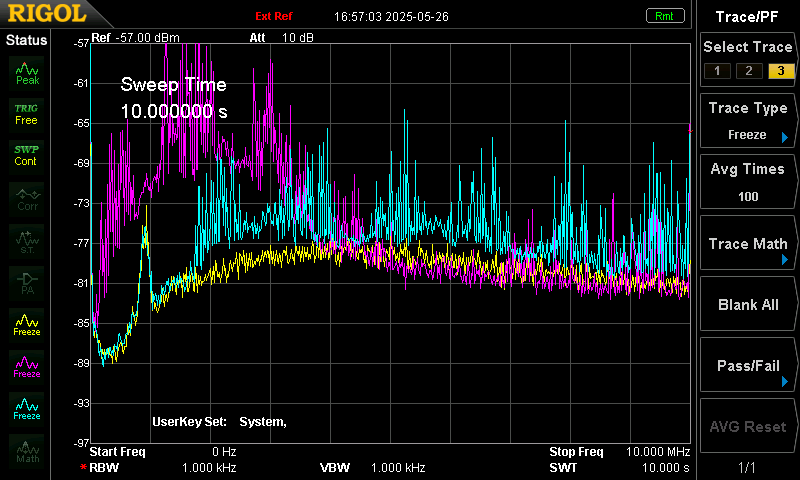800x480 pixels.
Task: Click the dimmed Math trace icon
Action: pyautogui.click(x=27, y=451)
